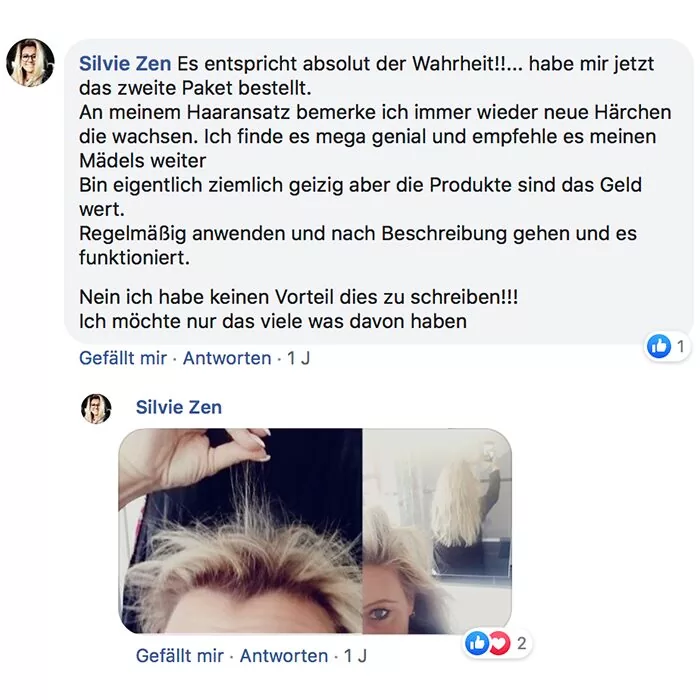Click Silvie Zen's name above the photo reply
The image size is (700, 700).
tap(179, 407)
